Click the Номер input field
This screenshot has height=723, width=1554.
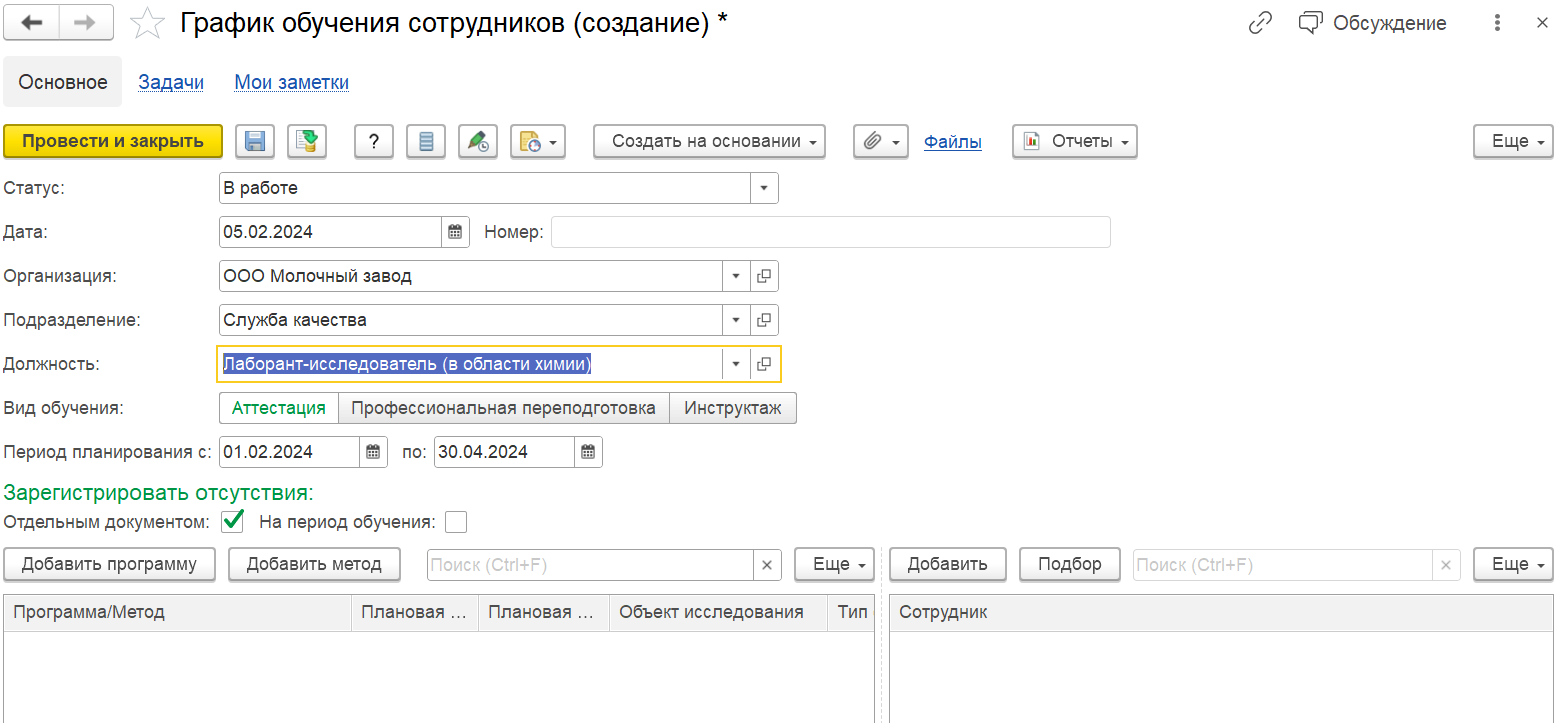click(x=830, y=232)
